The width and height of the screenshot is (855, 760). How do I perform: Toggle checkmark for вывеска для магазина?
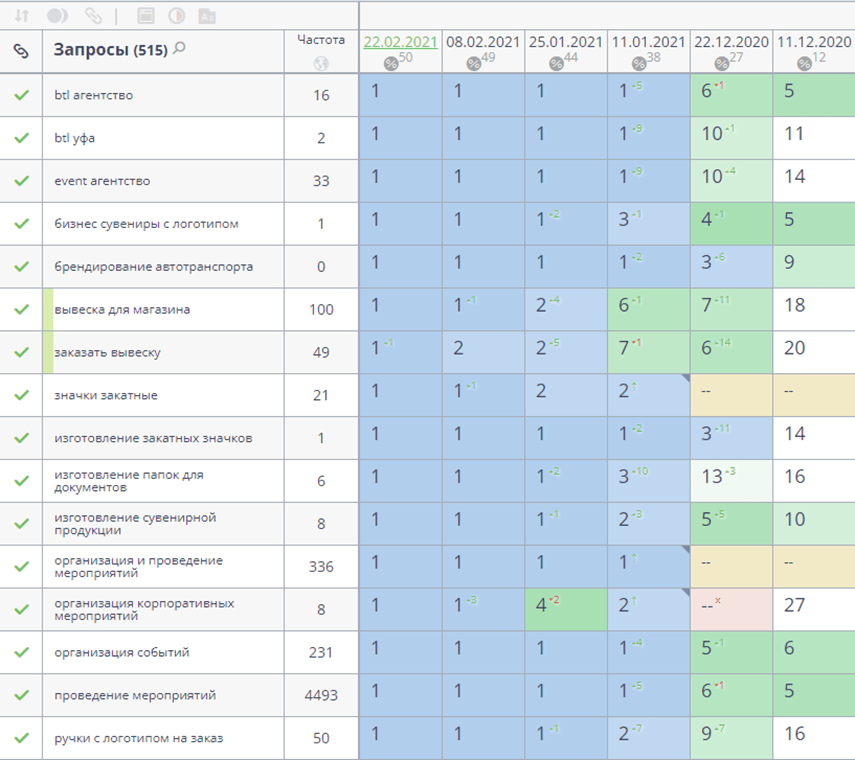point(21,309)
